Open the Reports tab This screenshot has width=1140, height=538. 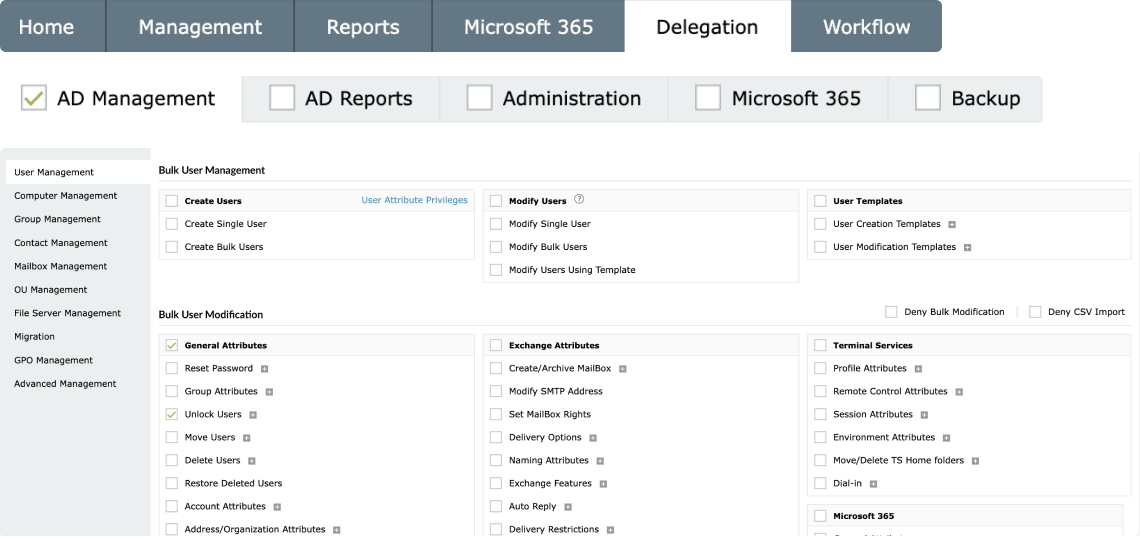point(363,27)
